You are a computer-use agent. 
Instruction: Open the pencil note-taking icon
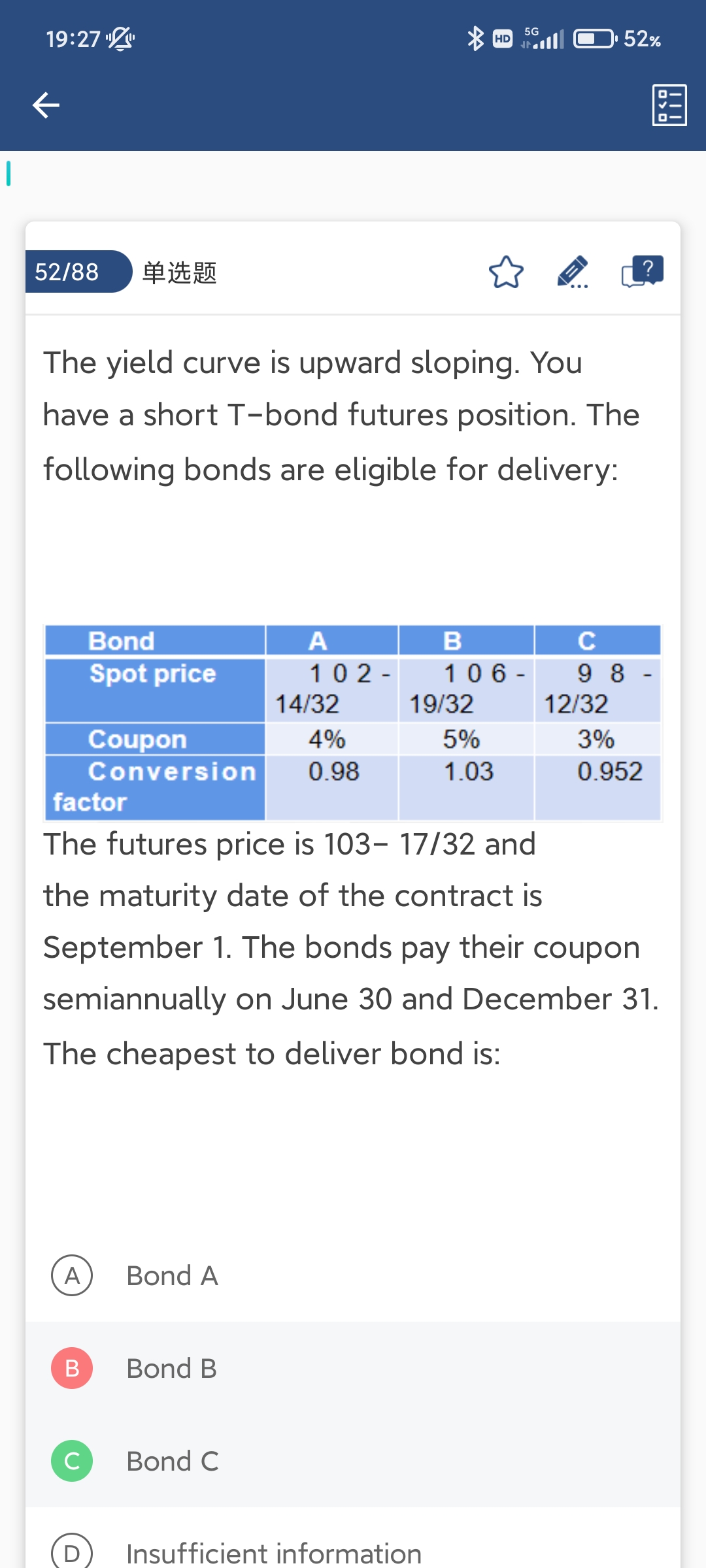coord(573,272)
